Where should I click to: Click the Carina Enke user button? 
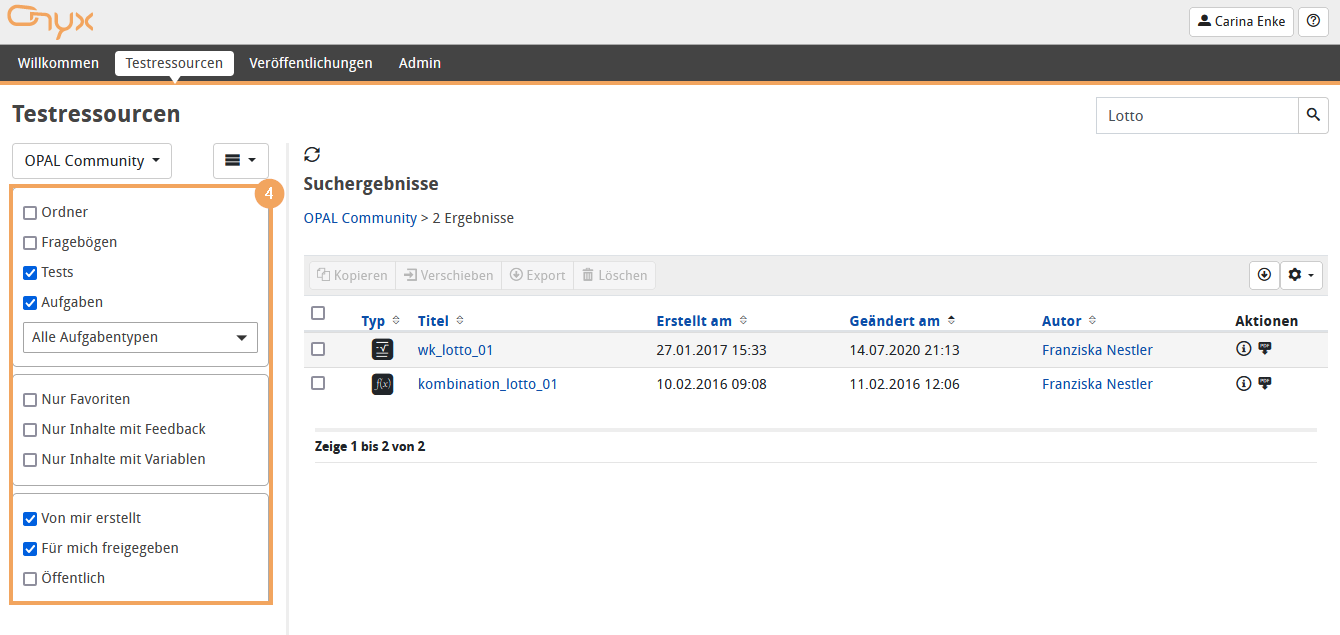point(1240,21)
